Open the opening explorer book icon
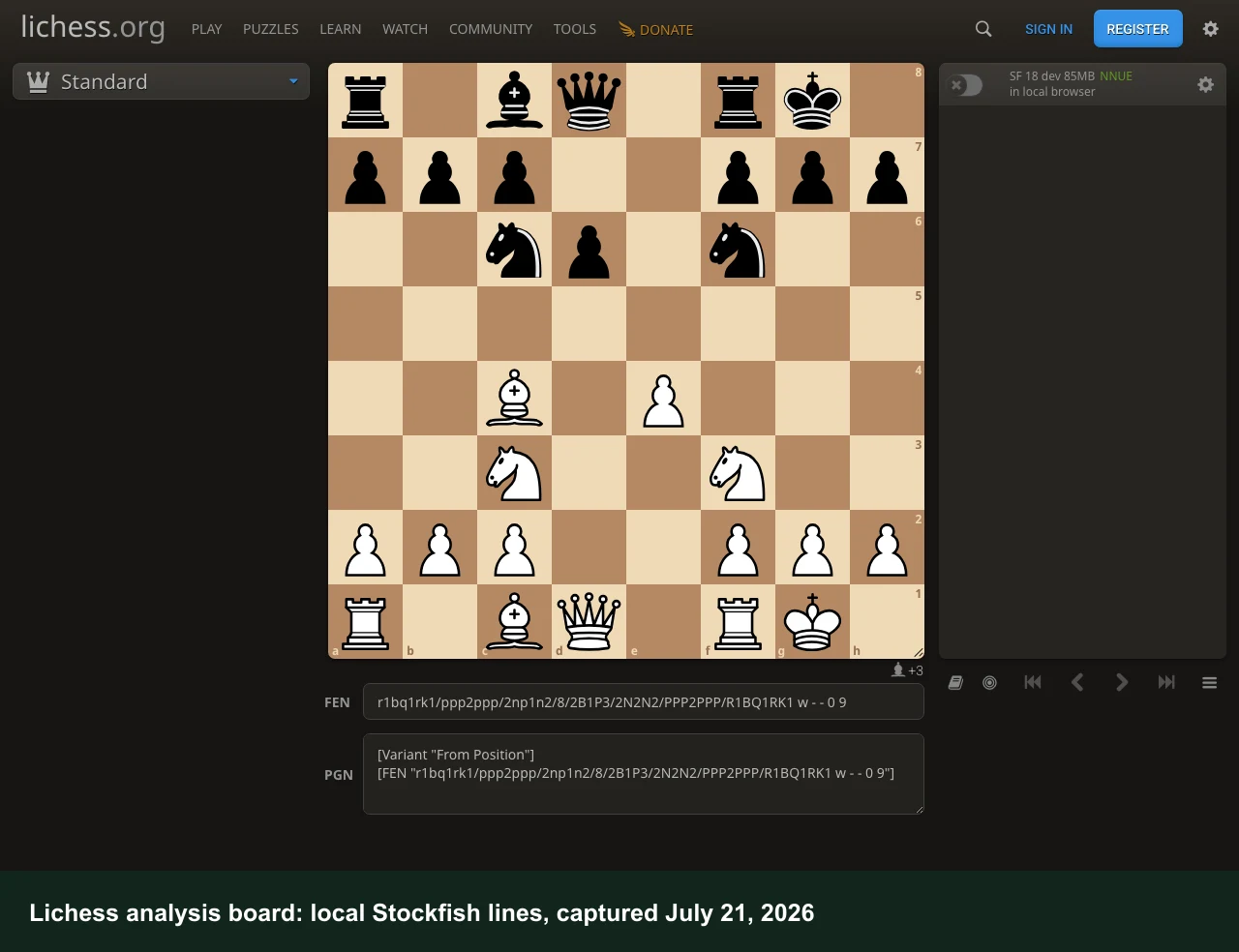 pos(955,682)
